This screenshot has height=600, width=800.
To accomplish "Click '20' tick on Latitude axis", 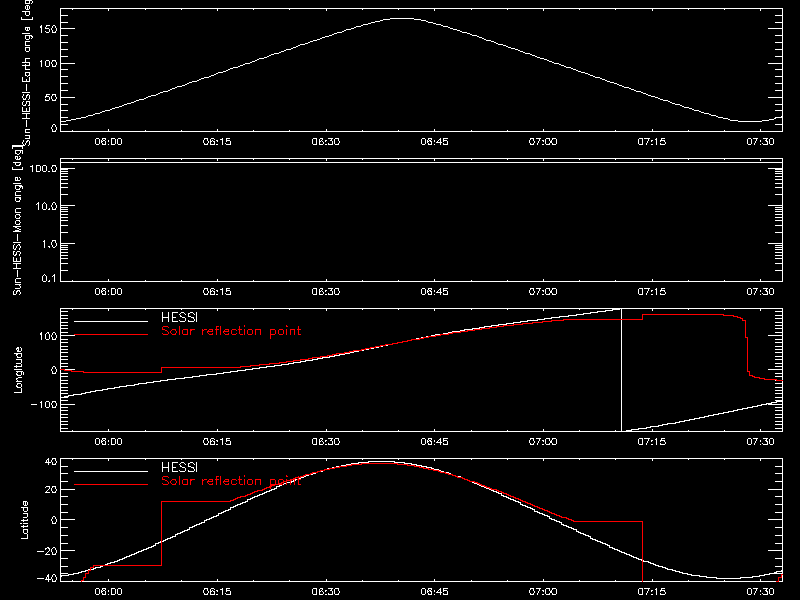I will pyautogui.click(x=51, y=490).
